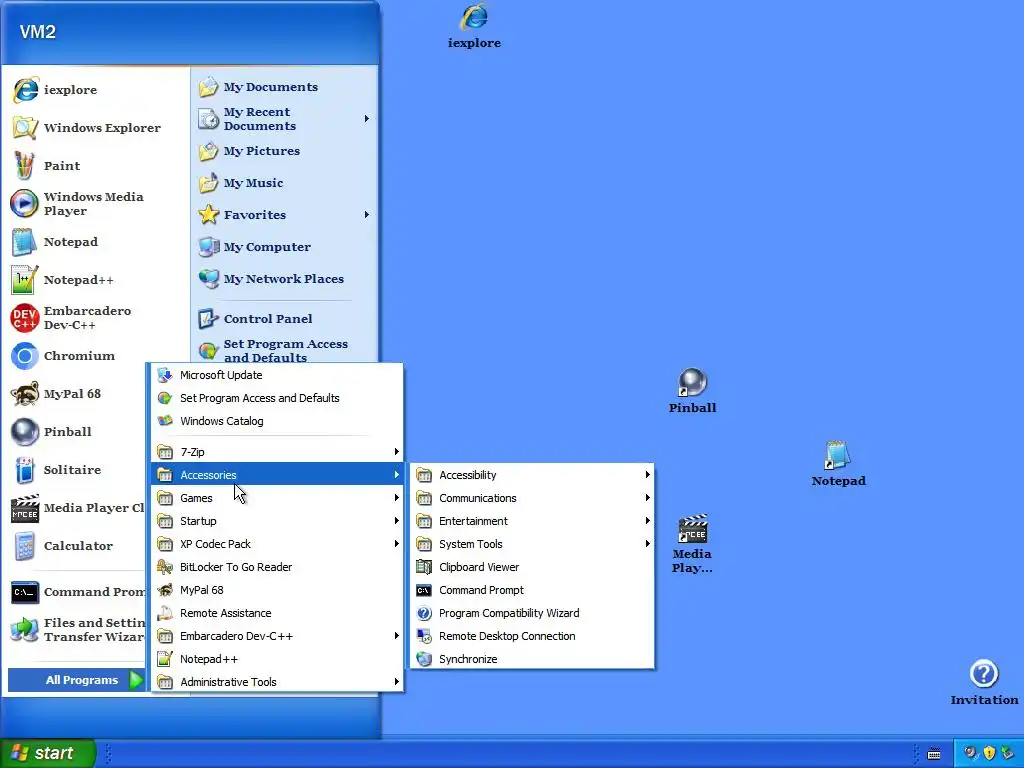This screenshot has width=1024, height=768.
Task: Open Command Prompt in Start menu left column
Action: tap(77, 592)
